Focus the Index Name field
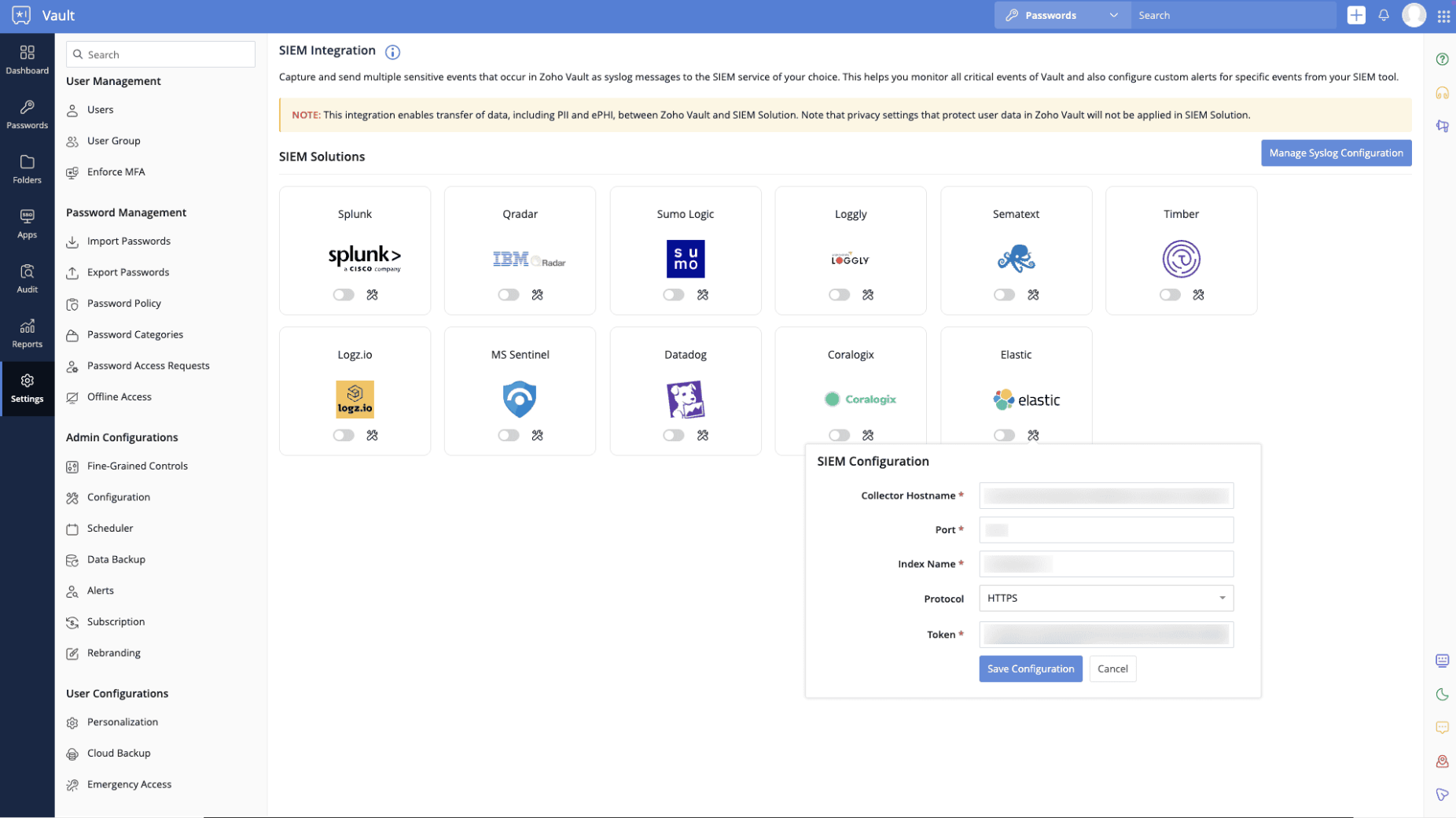 [1106, 564]
